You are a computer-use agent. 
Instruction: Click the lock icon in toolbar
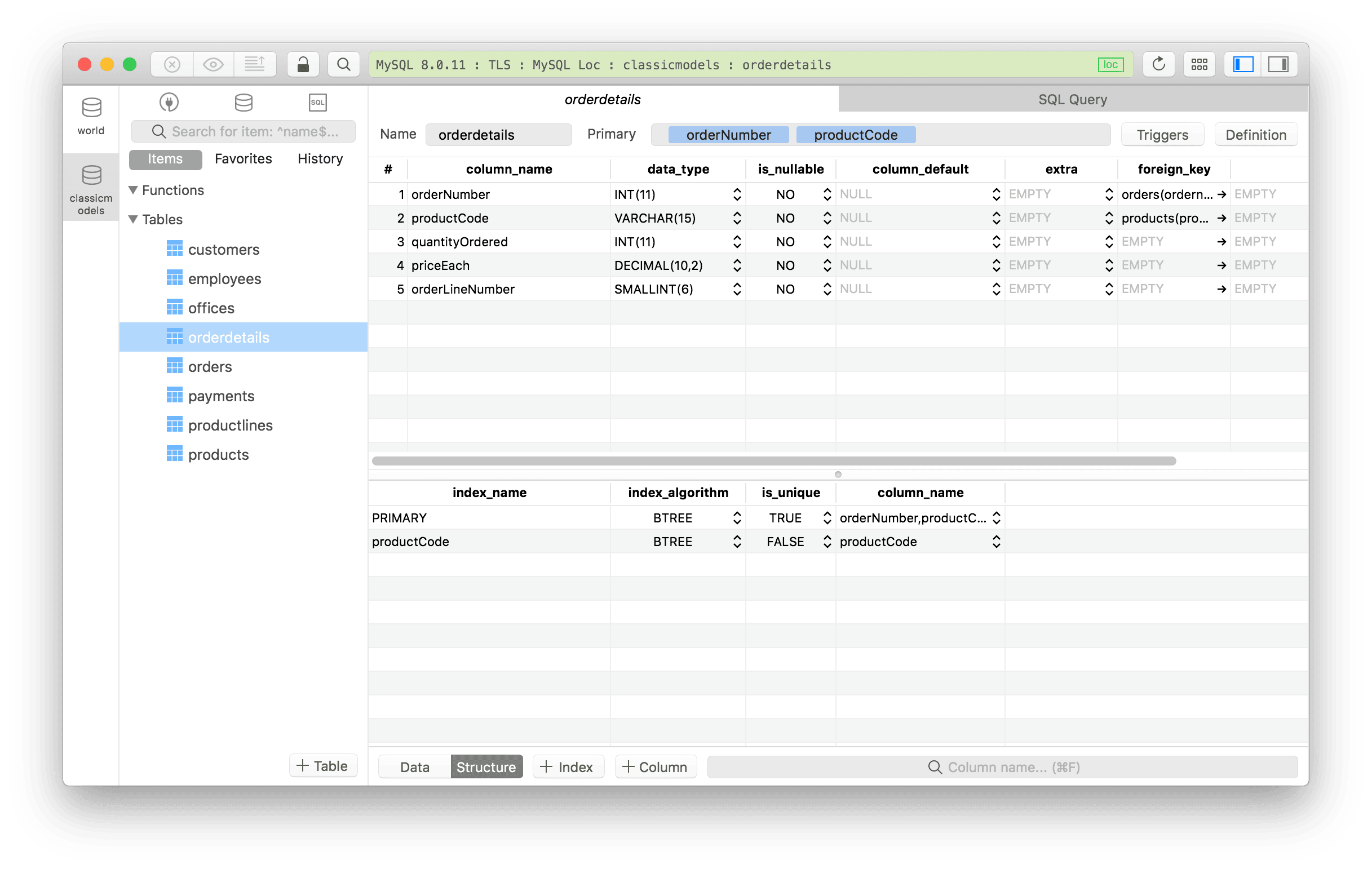click(303, 64)
